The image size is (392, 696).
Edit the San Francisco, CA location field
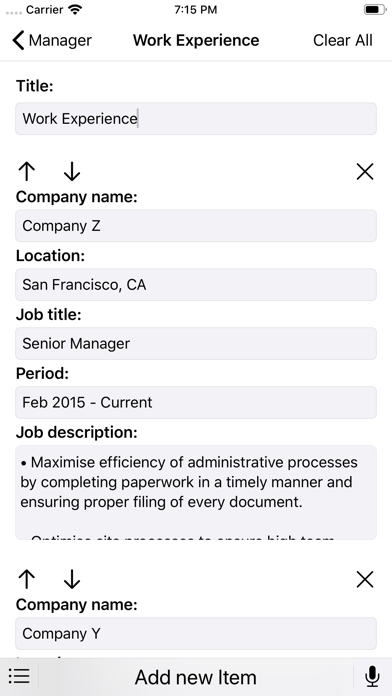(x=196, y=285)
